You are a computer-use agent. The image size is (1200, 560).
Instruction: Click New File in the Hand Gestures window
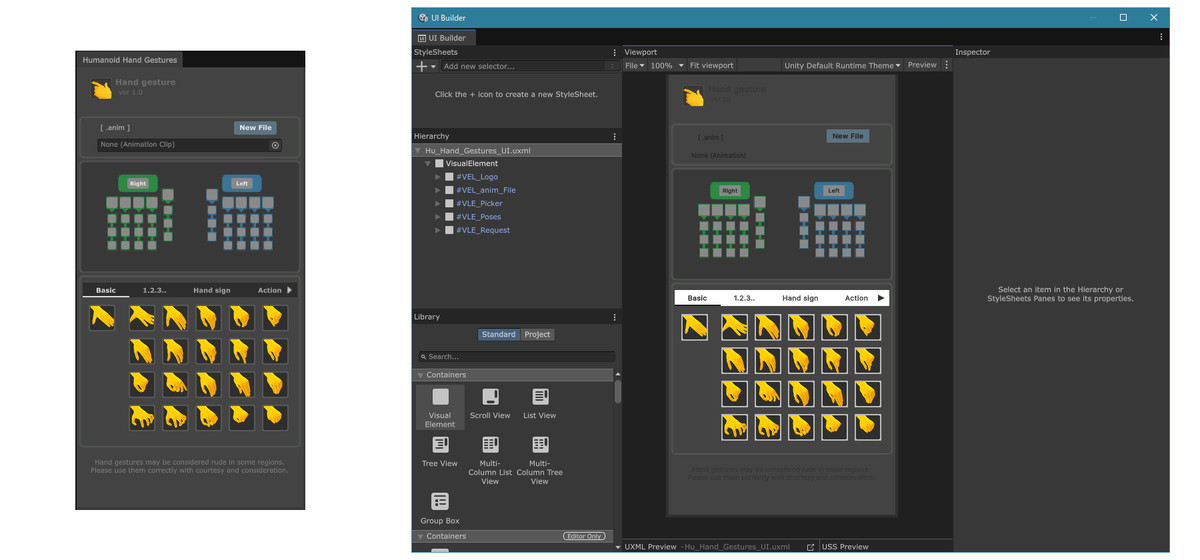tap(255, 128)
